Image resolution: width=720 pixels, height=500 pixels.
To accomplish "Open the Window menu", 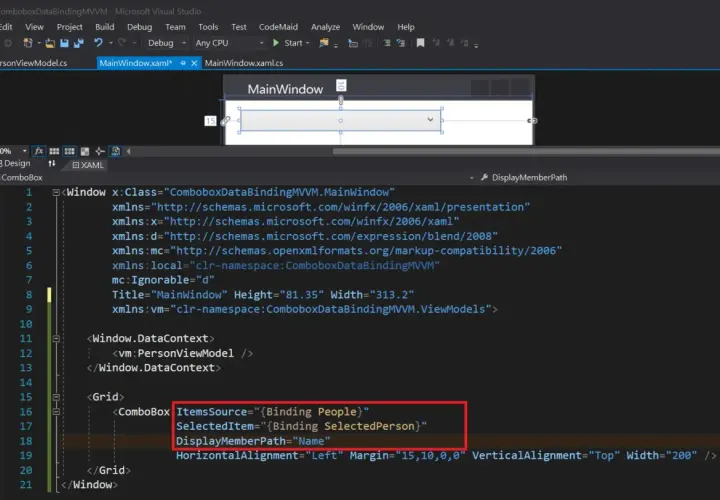I will point(368,27).
